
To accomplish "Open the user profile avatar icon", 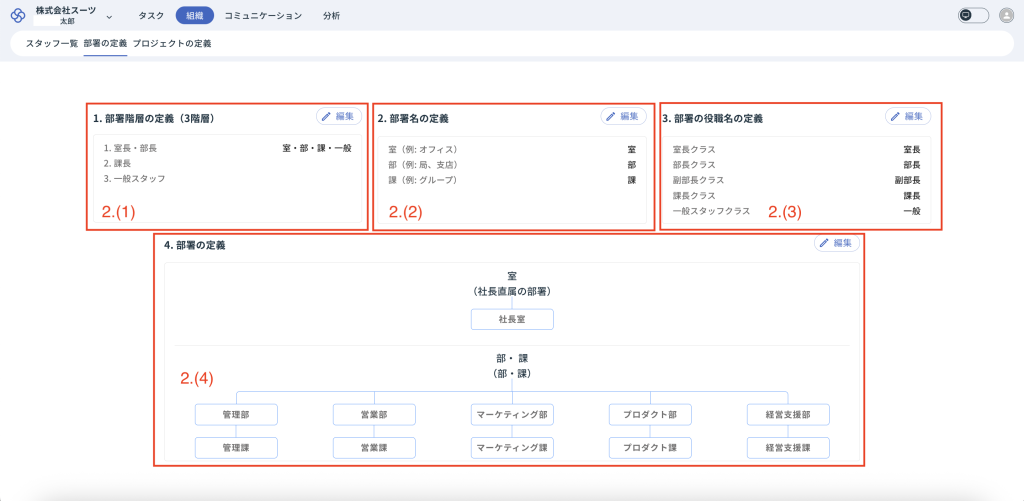I will click(1006, 15).
